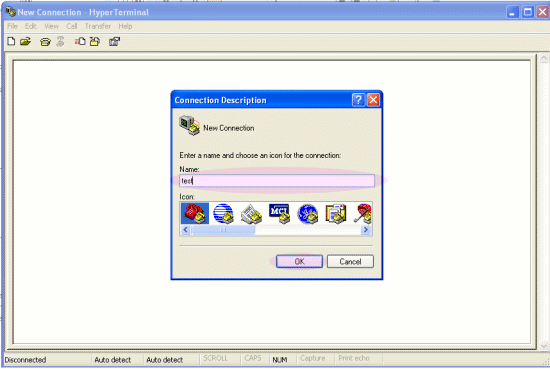The width and height of the screenshot is (550, 369).
Task: Click the icon list horizontal scroll thumb
Action: tap(223, 230)
